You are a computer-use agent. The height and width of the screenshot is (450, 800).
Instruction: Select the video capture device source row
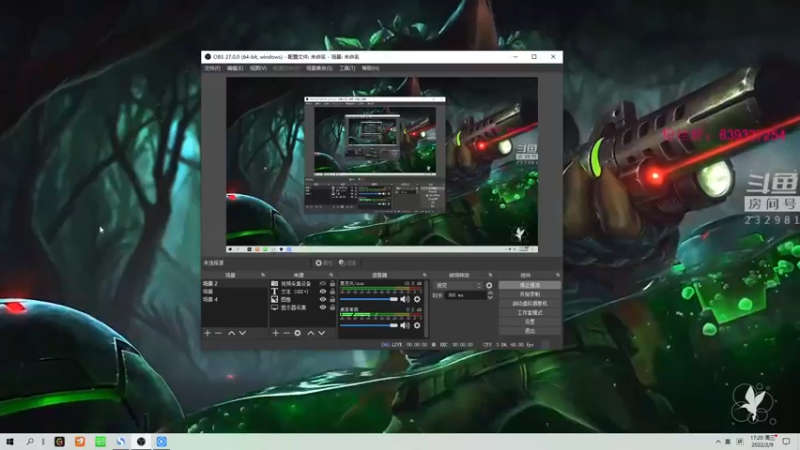(303, 283)
